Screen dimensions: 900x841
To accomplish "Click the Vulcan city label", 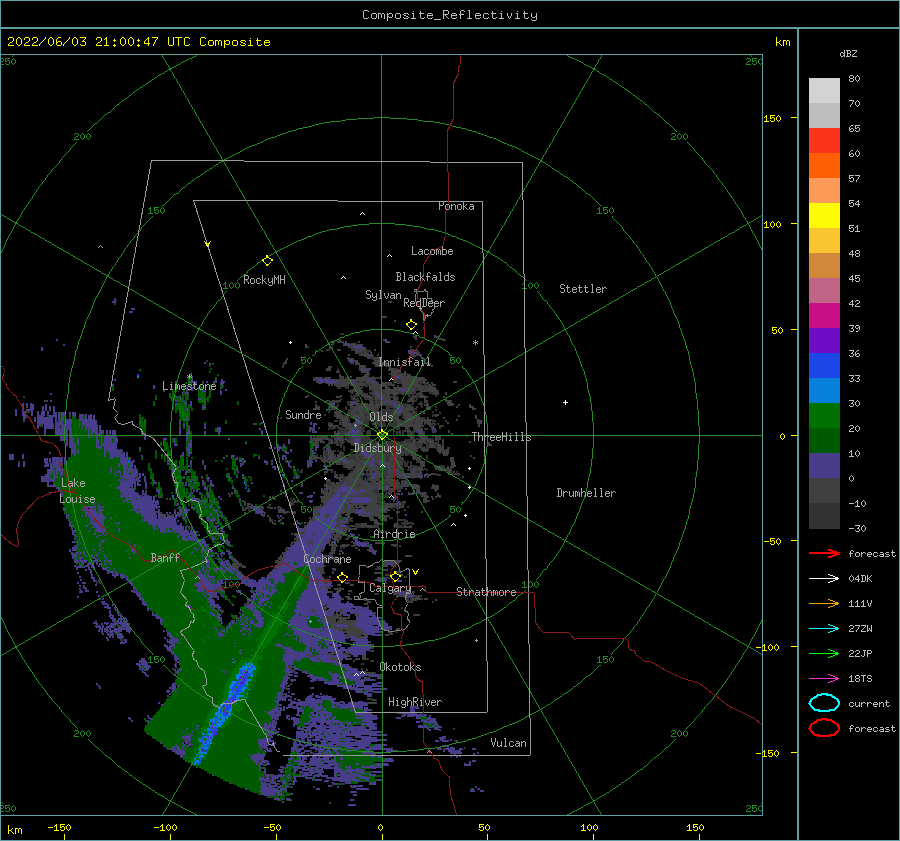I will coord(509,743).
